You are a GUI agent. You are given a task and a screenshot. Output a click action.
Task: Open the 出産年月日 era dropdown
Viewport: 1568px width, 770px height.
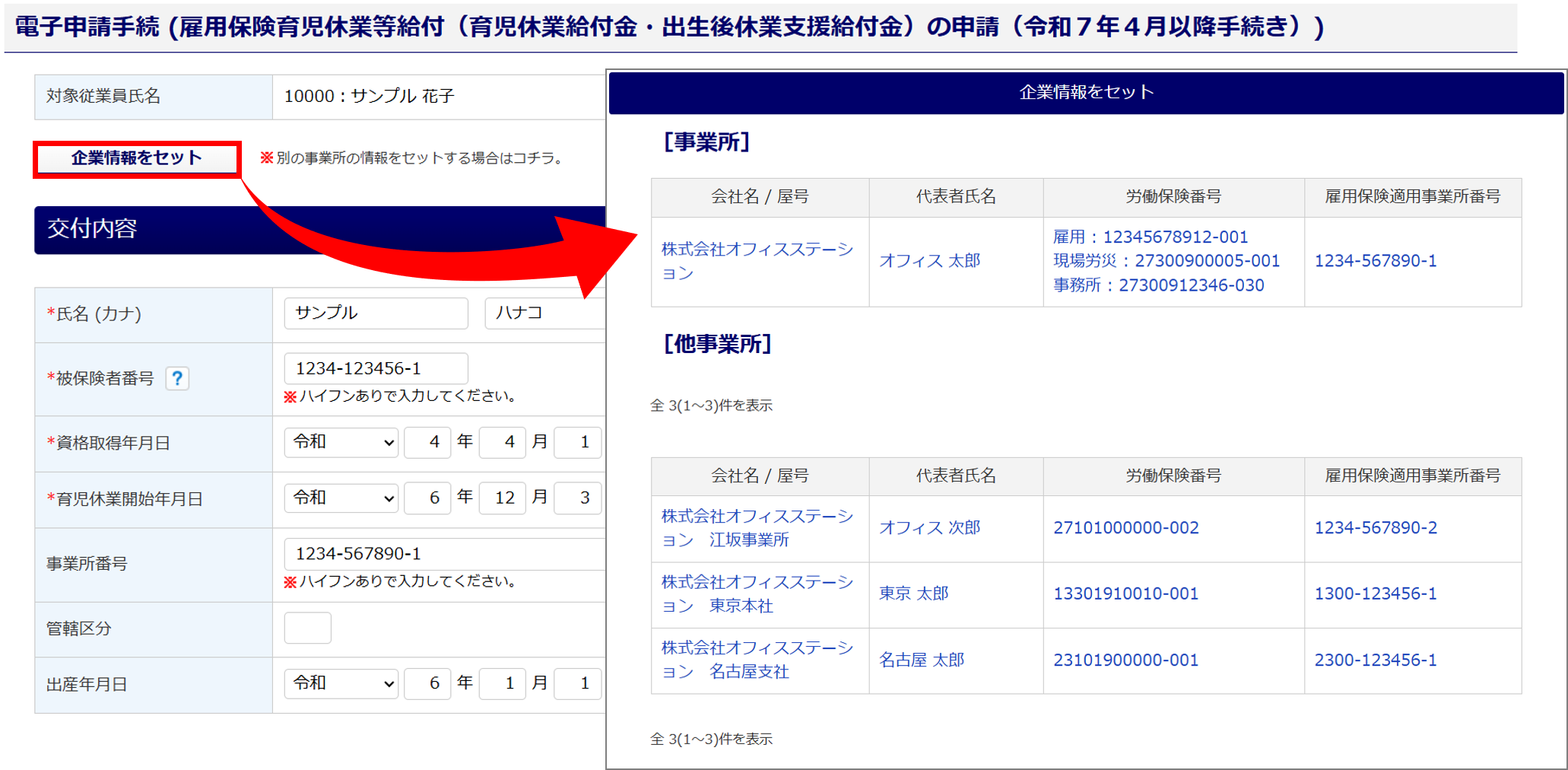341,683
